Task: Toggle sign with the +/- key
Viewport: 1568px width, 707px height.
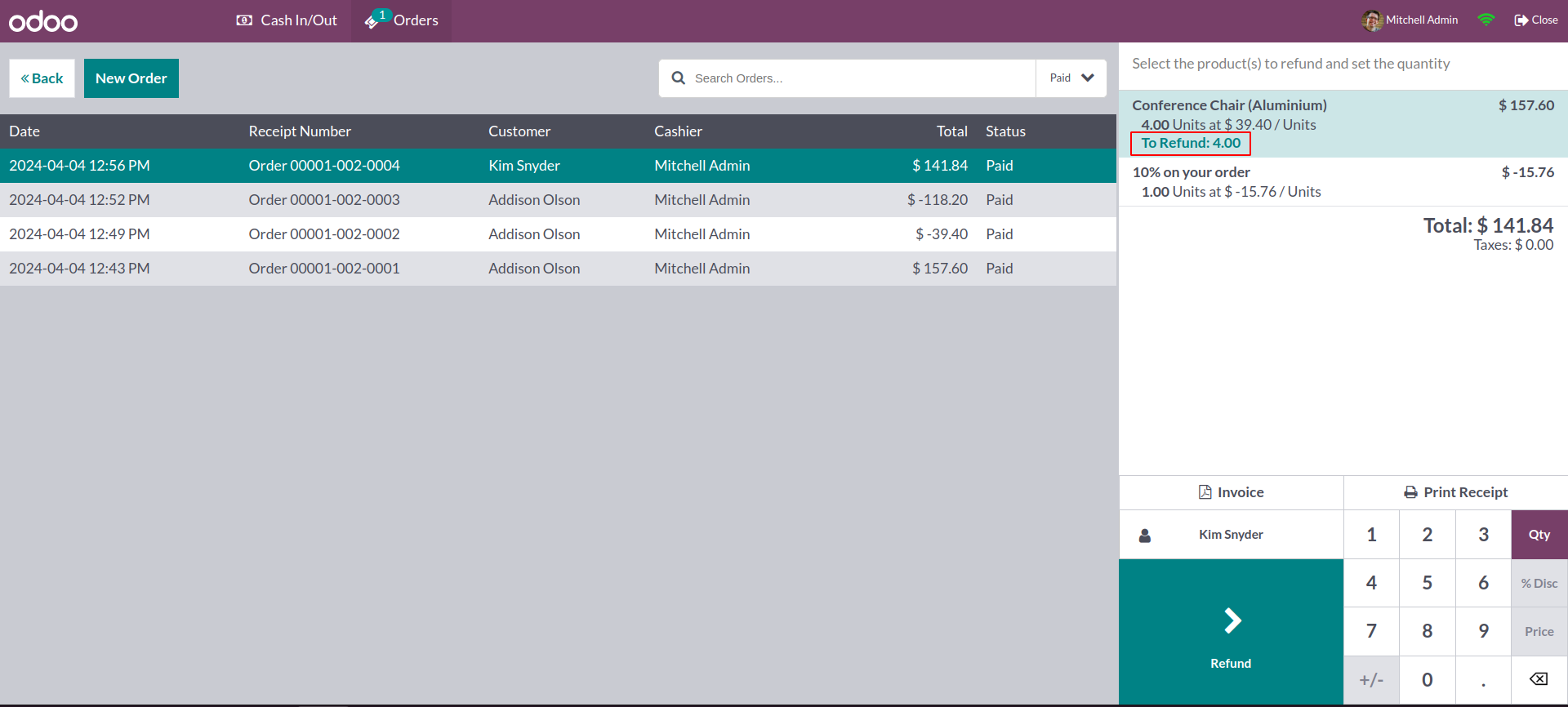Action: pos(1372,680)
